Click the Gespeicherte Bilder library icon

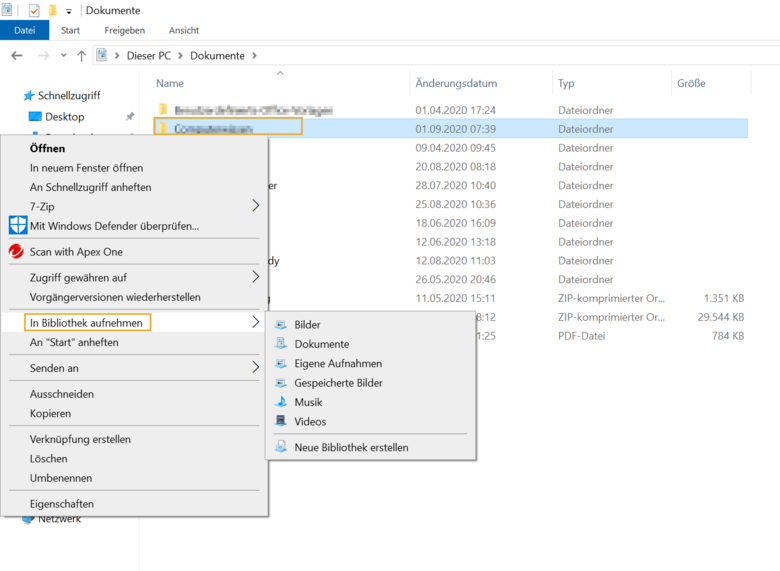pyautogui.click(x=281, y=383)
